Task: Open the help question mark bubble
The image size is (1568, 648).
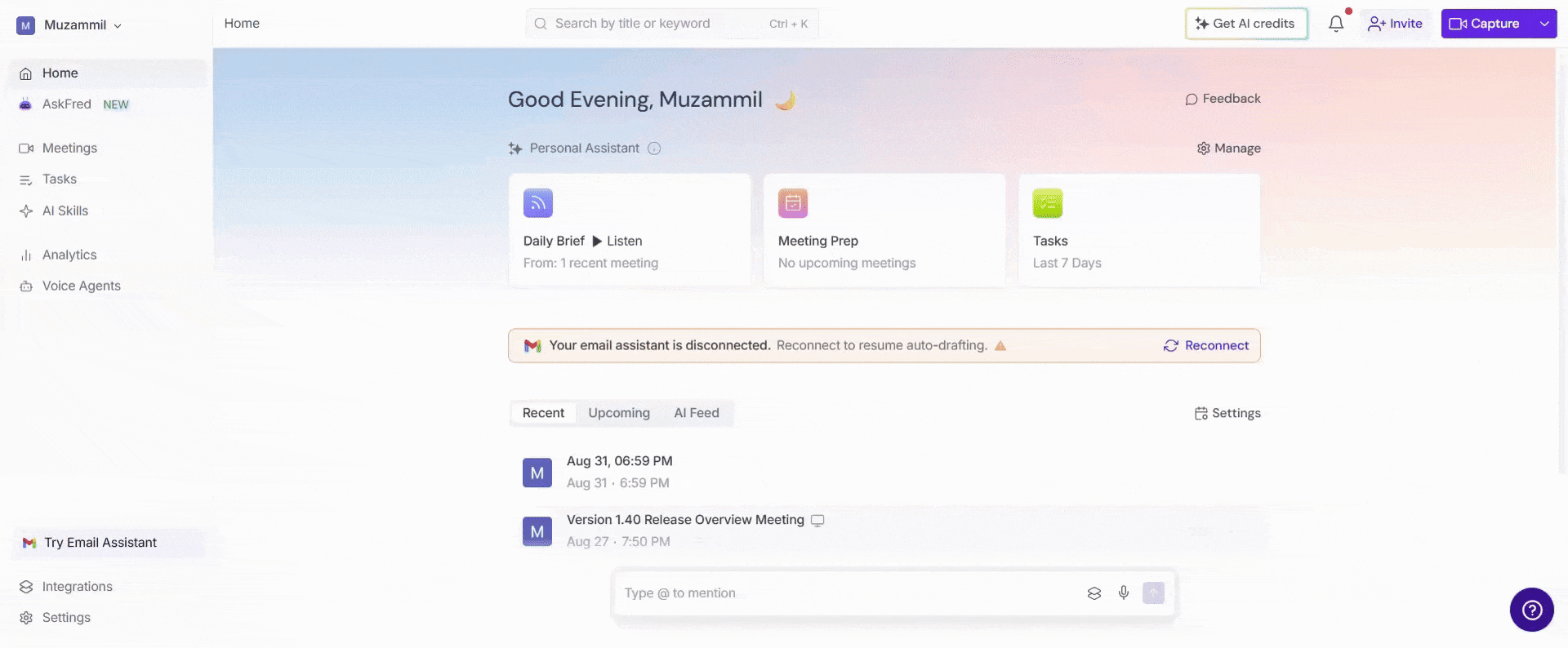Action: pyautogui.click(x=1531, y=610)
